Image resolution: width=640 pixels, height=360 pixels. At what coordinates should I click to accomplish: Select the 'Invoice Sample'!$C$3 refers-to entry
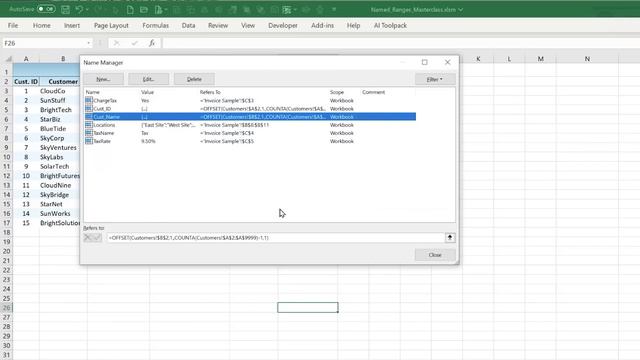pyautogui.click(x=227, y=100)
